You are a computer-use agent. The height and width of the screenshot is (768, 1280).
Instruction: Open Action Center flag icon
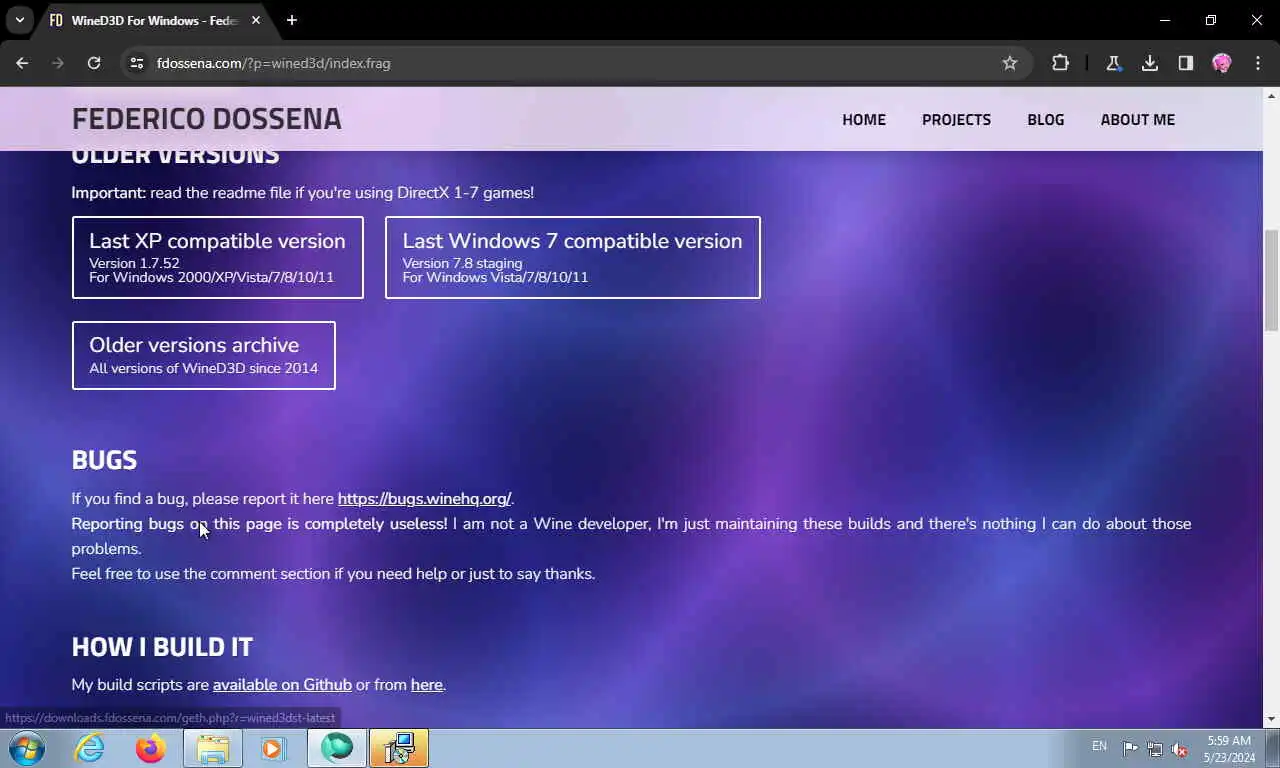pyautogui.click(x=1130, y=748)
